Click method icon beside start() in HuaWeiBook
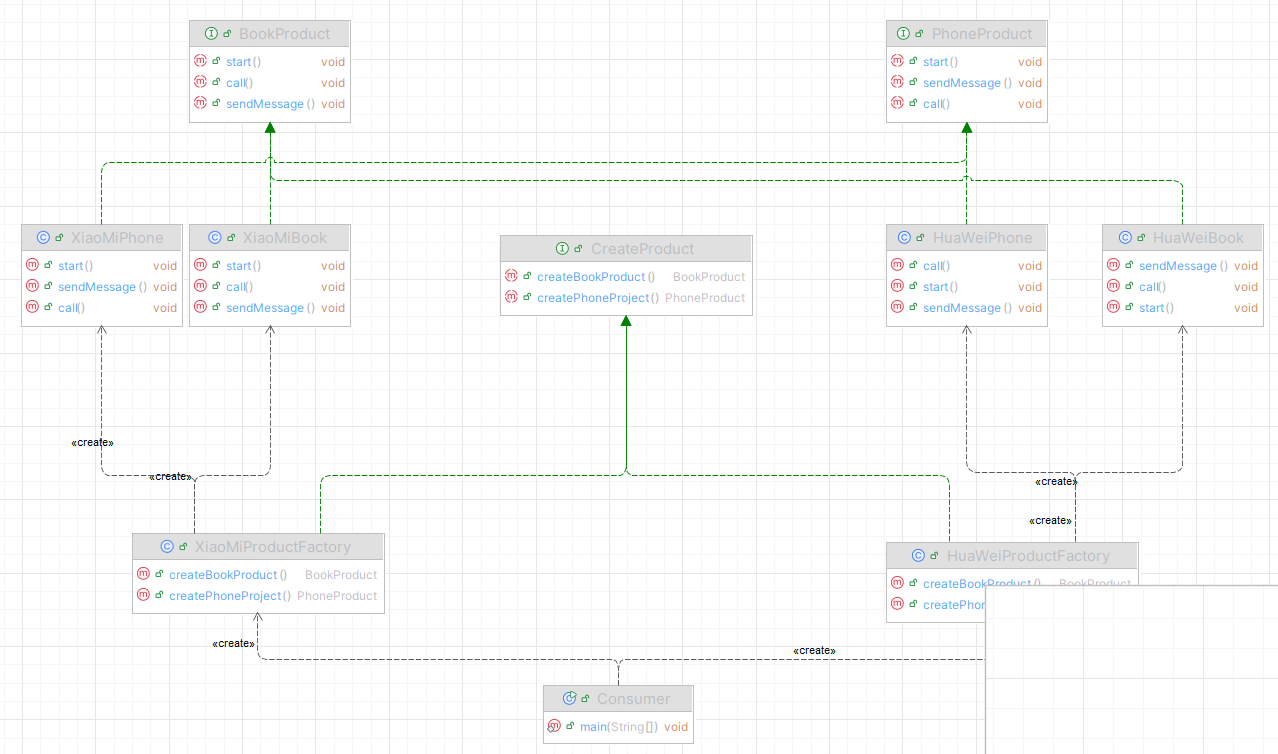This screenshot has height=754, width=1278. [1113, 307]
